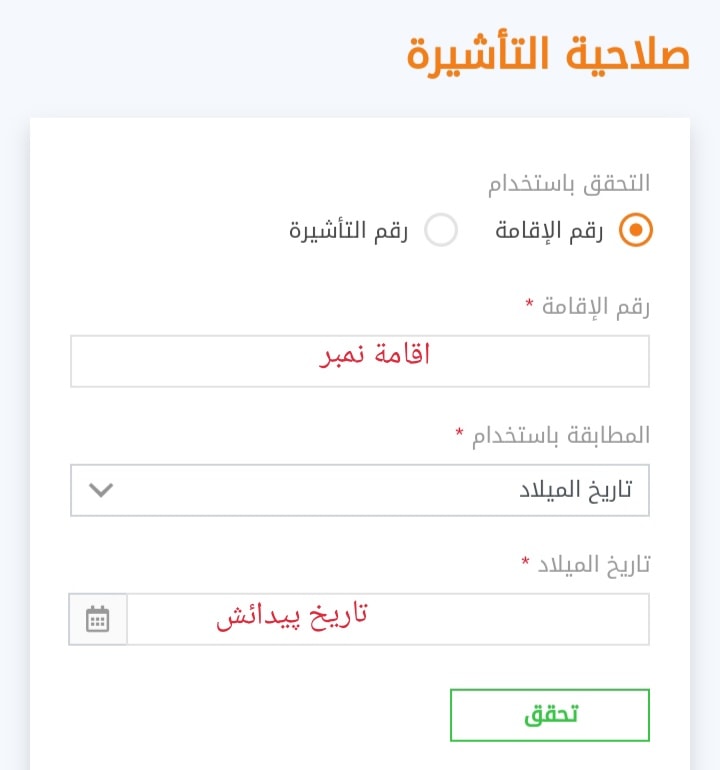Click the selected تاريخ الميلاد value in the dropdown
Screen dimensions: 720x770
[x=576, y=490]
